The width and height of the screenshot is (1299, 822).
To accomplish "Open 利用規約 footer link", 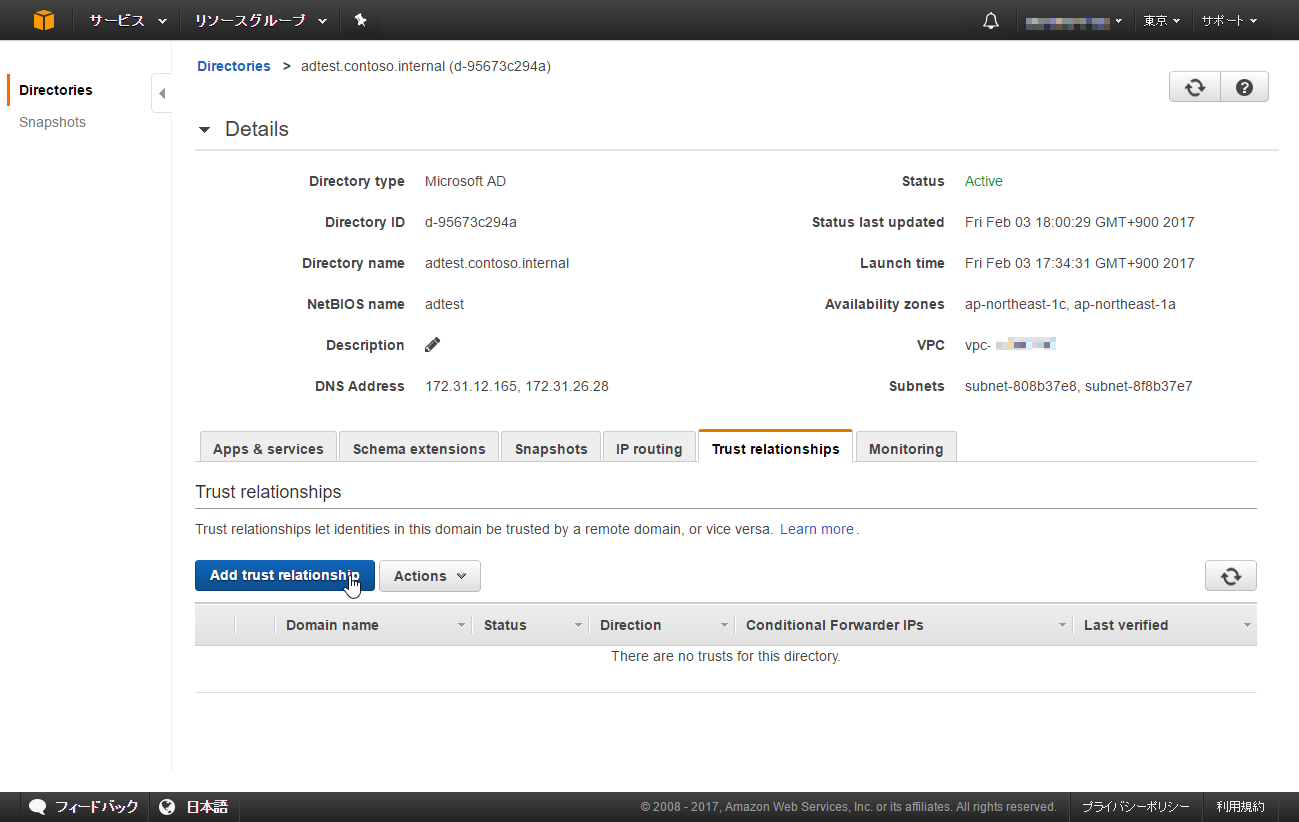I will coord(1240,807).
